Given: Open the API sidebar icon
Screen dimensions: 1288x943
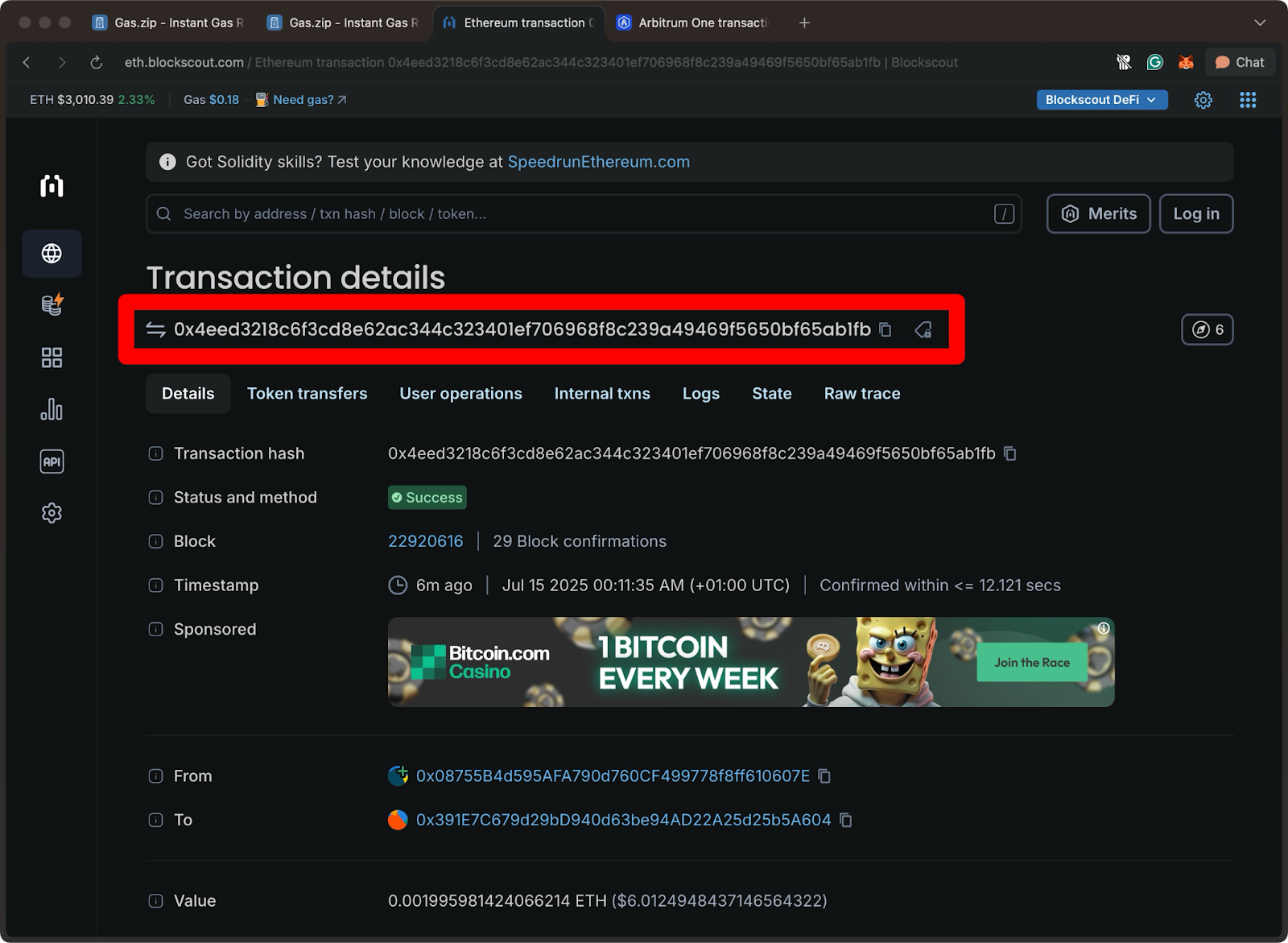Looking at the screenshot, I should [52, 461].
